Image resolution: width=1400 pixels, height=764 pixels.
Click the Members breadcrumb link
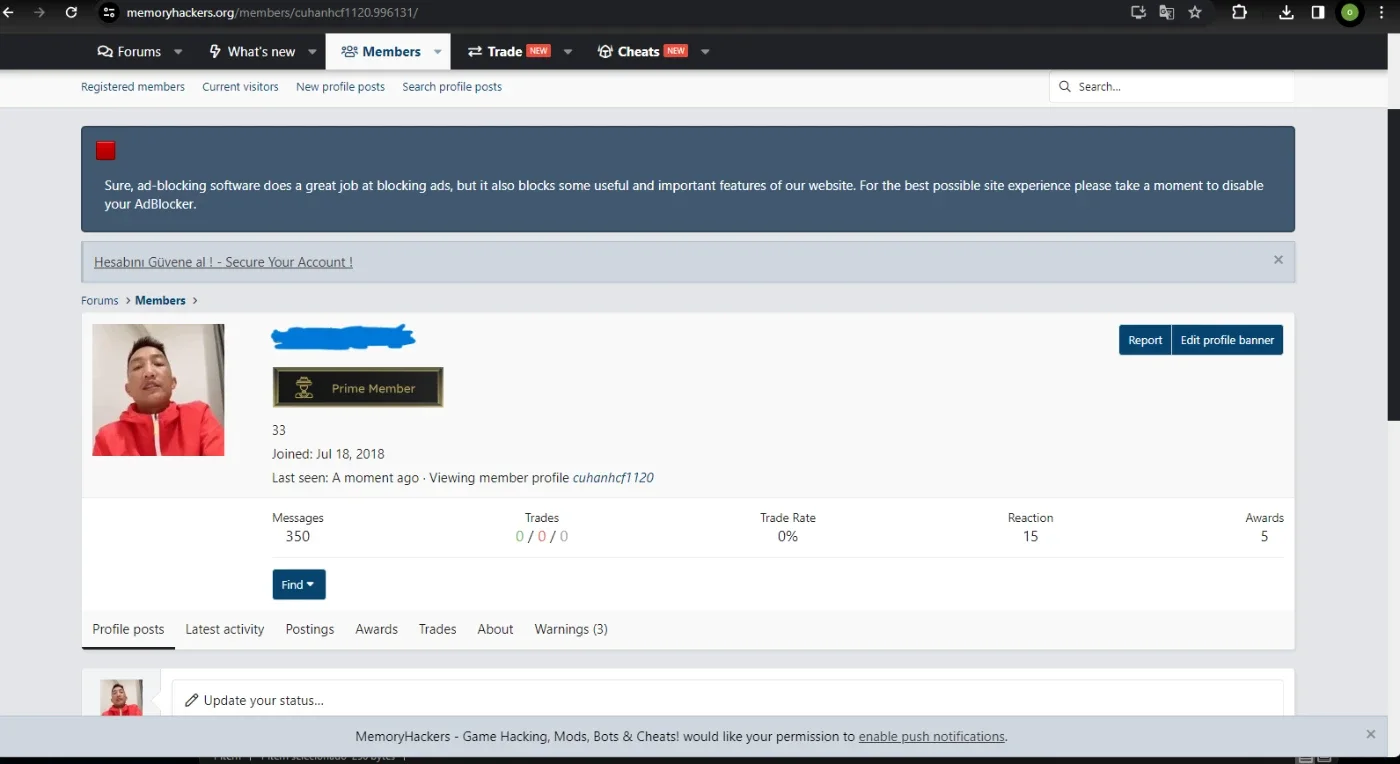tap(160, 300)
